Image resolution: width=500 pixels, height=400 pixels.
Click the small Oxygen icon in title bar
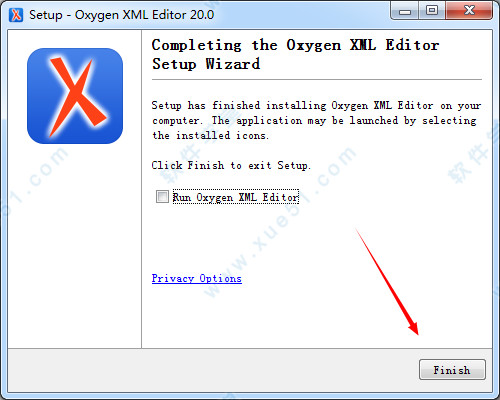point(16,15)
